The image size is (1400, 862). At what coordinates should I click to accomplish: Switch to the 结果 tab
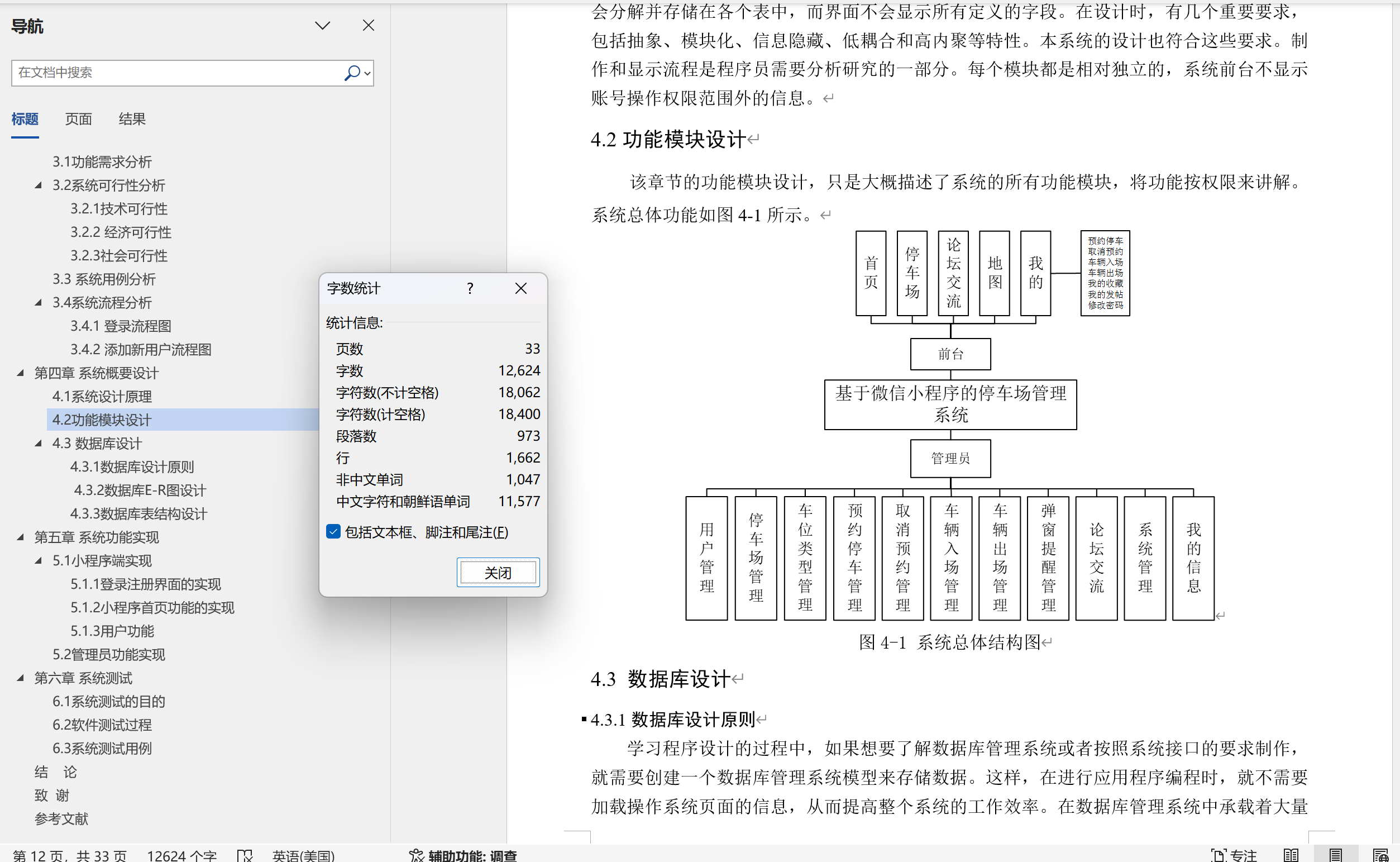[x=132, y=118]
